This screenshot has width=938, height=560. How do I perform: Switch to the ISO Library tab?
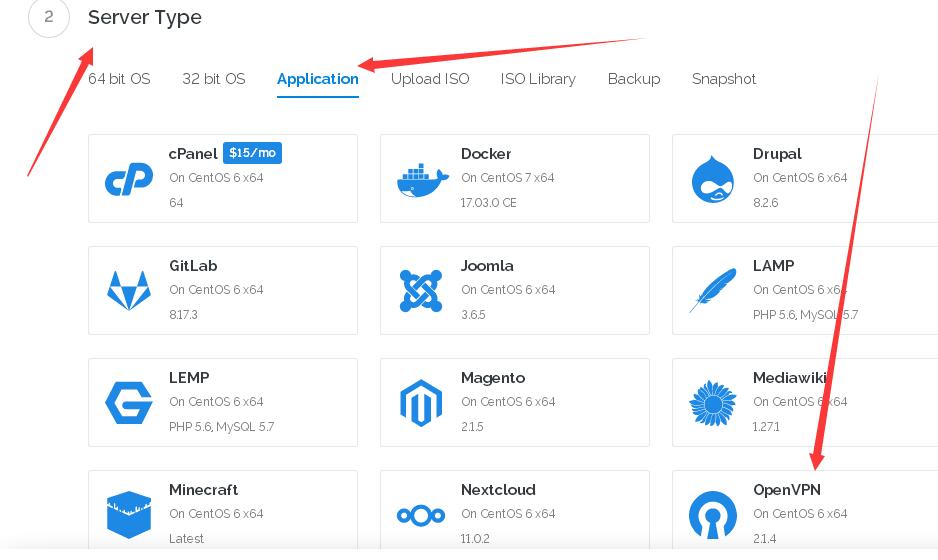click(x=538, y=79)
